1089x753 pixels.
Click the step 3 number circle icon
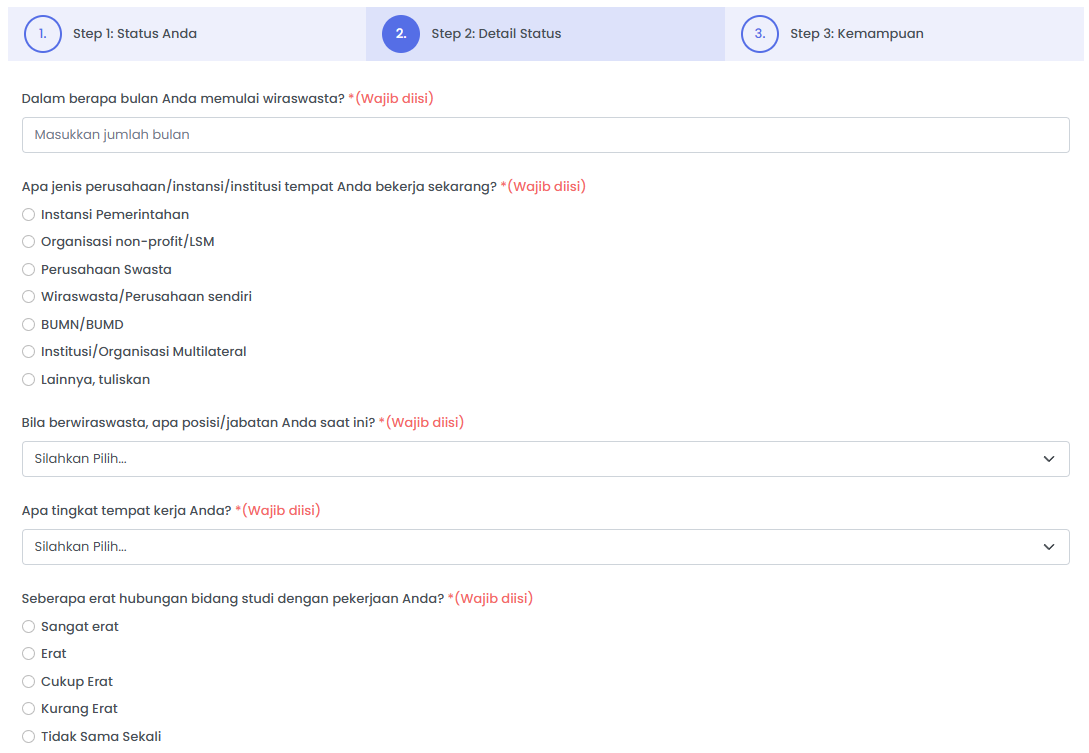[760, 34]
